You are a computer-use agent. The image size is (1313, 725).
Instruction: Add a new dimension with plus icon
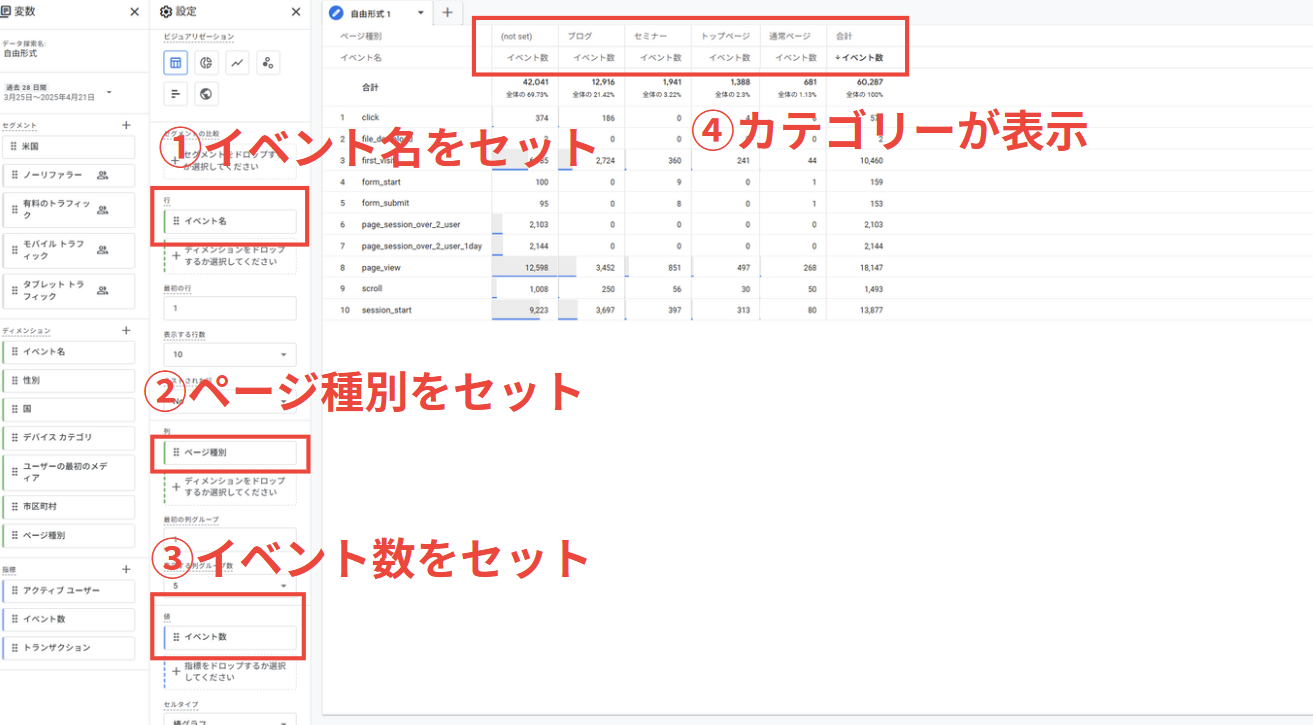click(126, 330)
